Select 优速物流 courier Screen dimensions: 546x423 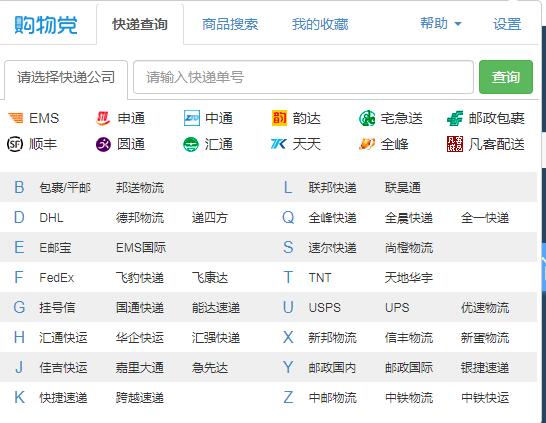tap(485, 308)
